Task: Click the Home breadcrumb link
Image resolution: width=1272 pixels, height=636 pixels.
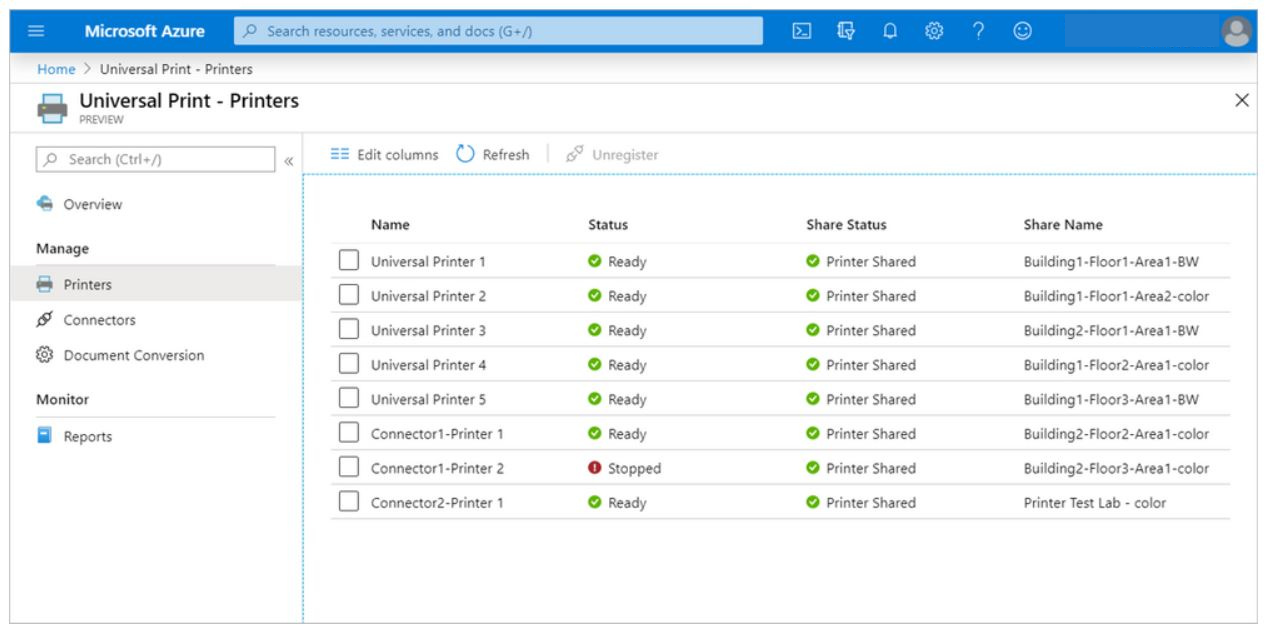Action: coord(56,69)
